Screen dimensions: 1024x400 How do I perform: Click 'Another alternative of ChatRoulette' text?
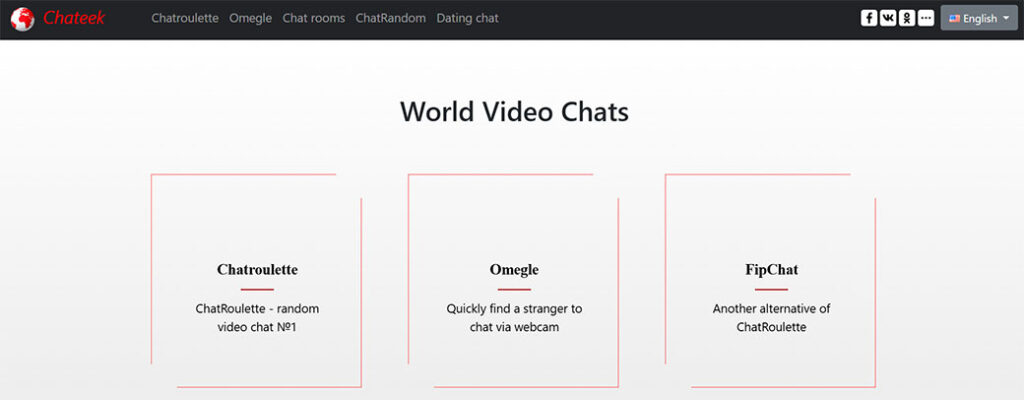click(771, 318)
